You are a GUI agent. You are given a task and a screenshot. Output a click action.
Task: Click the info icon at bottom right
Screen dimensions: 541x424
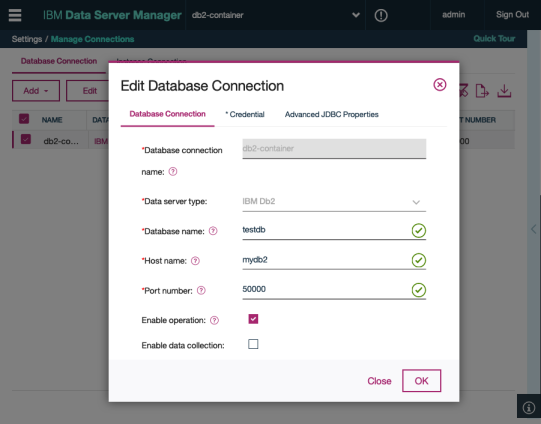(529, 407)
